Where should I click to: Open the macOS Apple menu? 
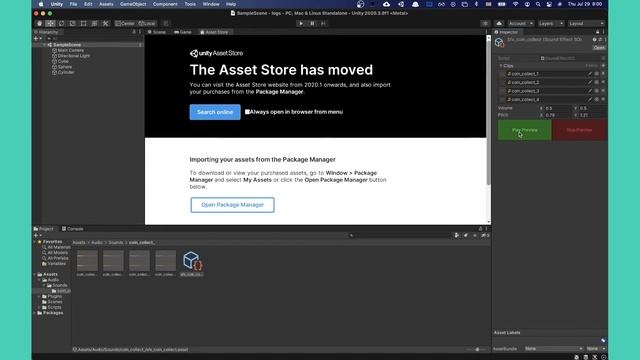pos(41,4)
